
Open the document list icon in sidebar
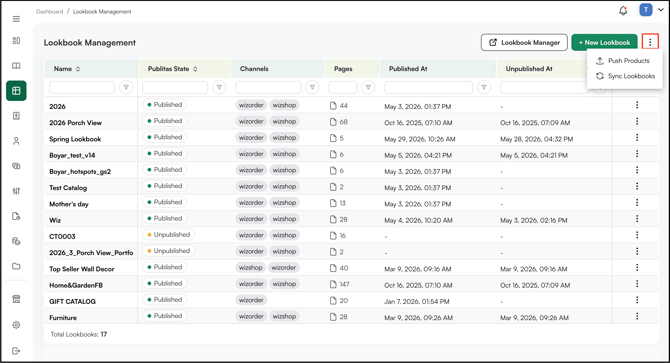coord(16,116)
